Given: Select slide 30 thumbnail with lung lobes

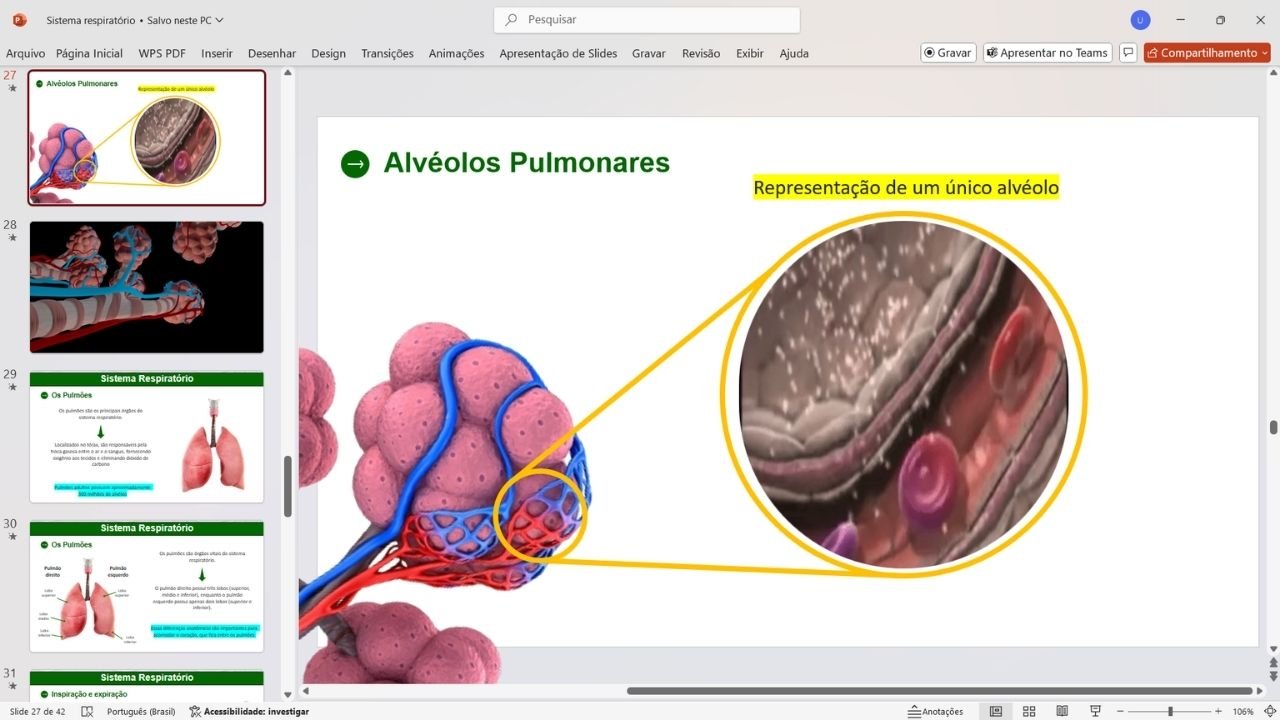Looking at the screenshot, I should pos(147,586).
